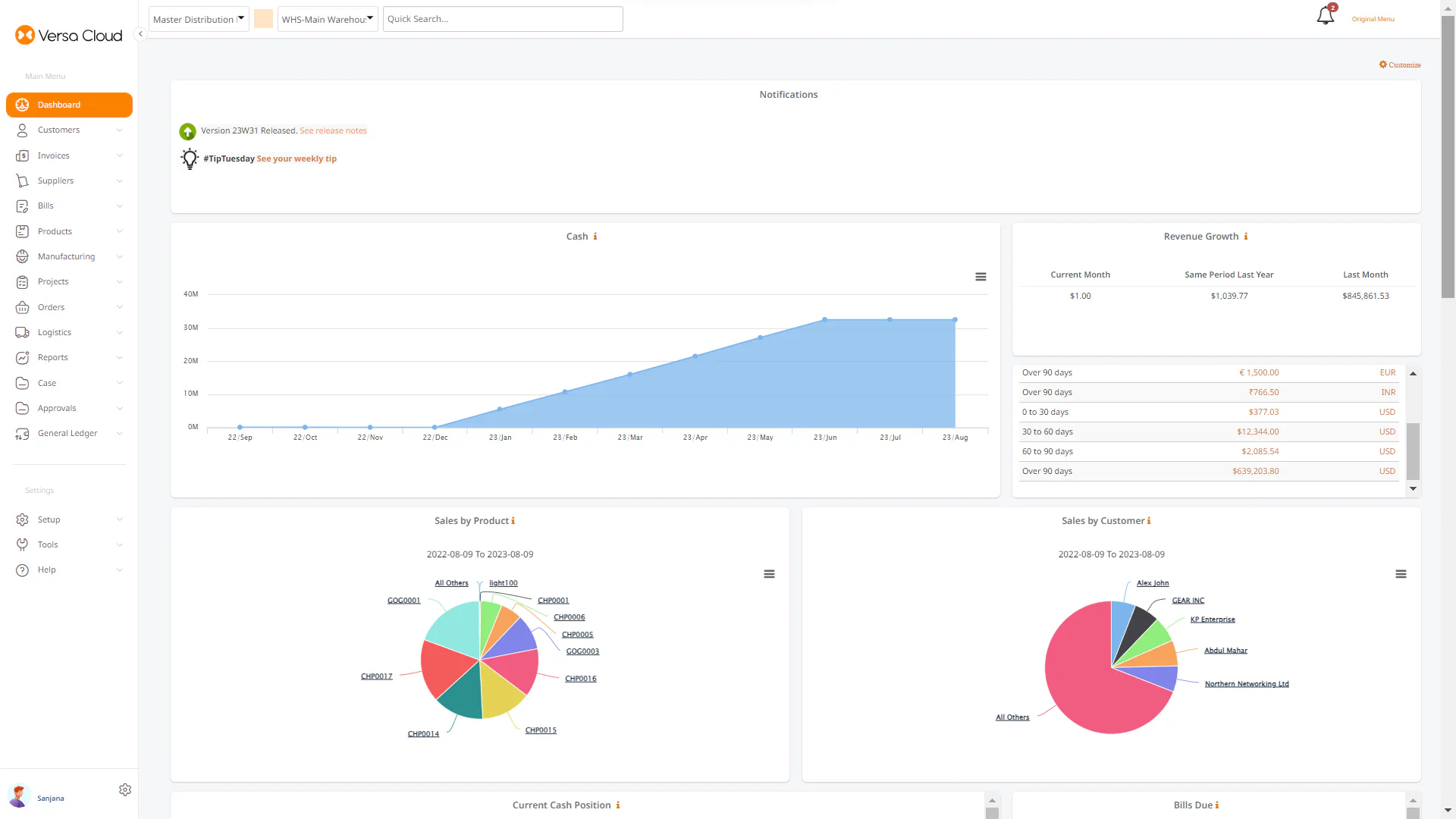Open Sales by Product chart menu
The image size is (1456, 819).
point(769,574)
